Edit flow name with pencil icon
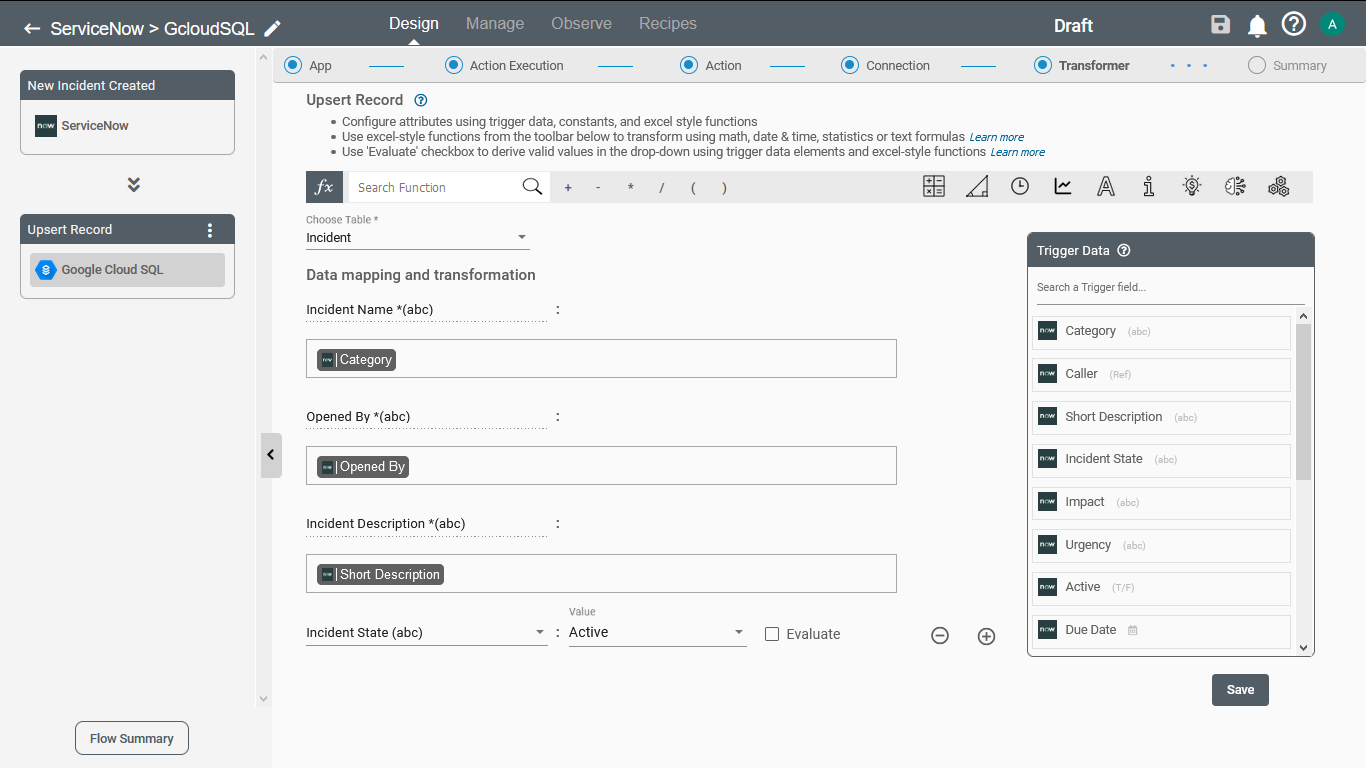Viewport: 1366px width, 768px height. click(x=273, y=28)
